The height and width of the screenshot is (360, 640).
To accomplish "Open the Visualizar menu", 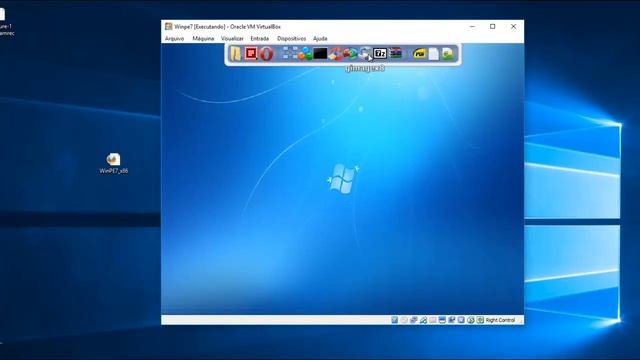I will coord(232,38).
